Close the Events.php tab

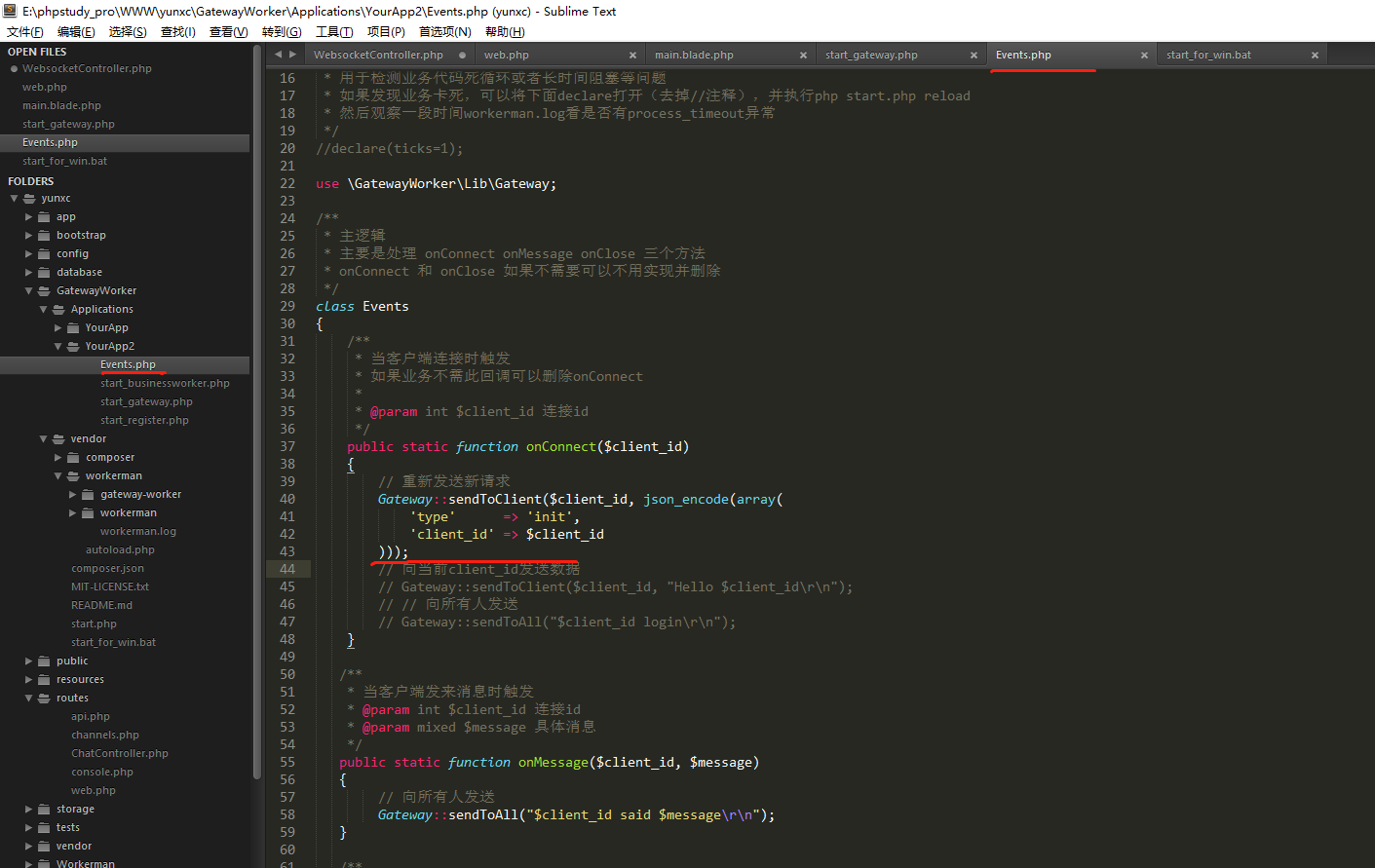click(x=1144, y=56)
